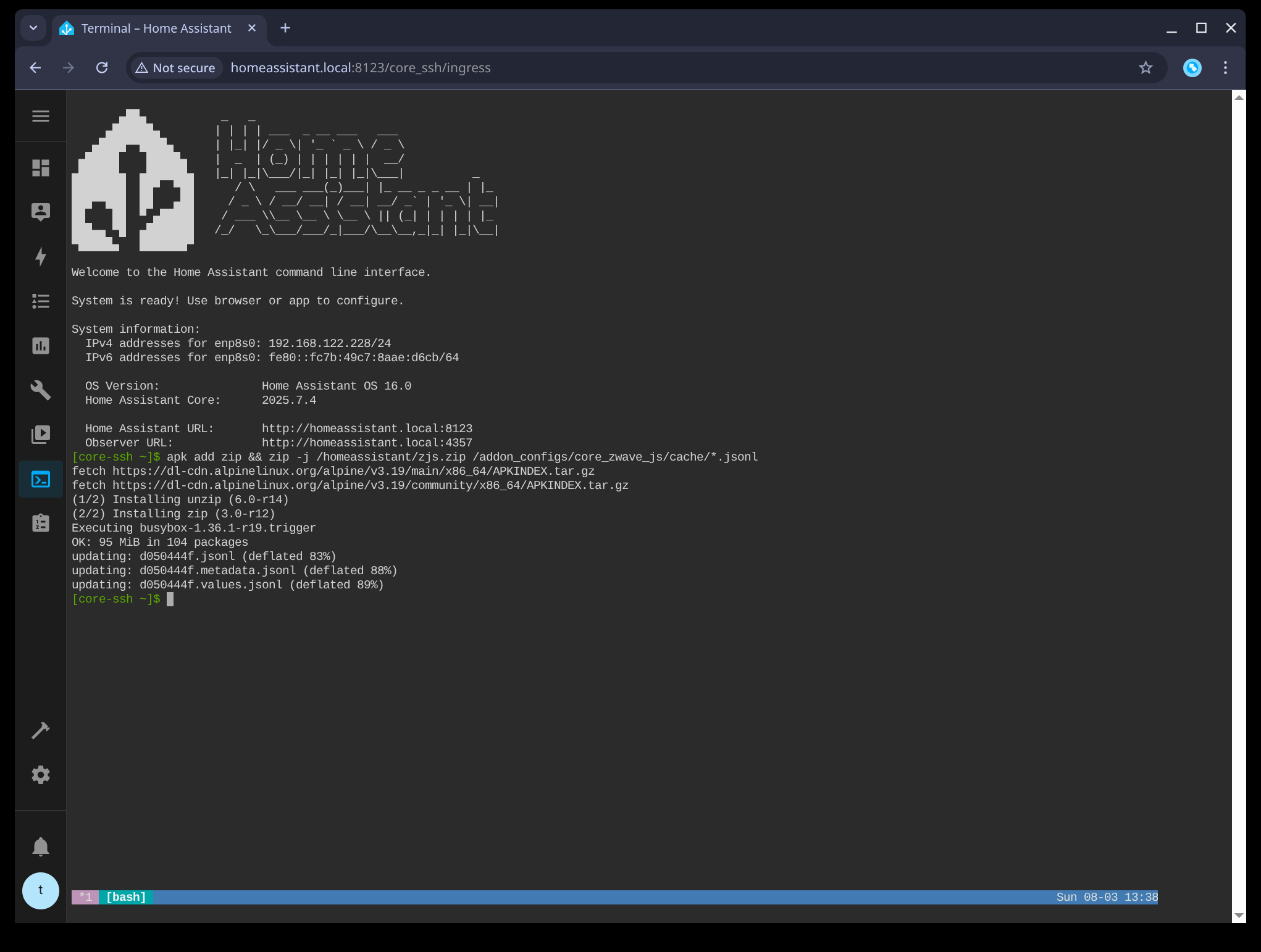1261x952 pixels.
Task: Open the Energy panel via lightning bolt icon
Action: coord(41,257)
